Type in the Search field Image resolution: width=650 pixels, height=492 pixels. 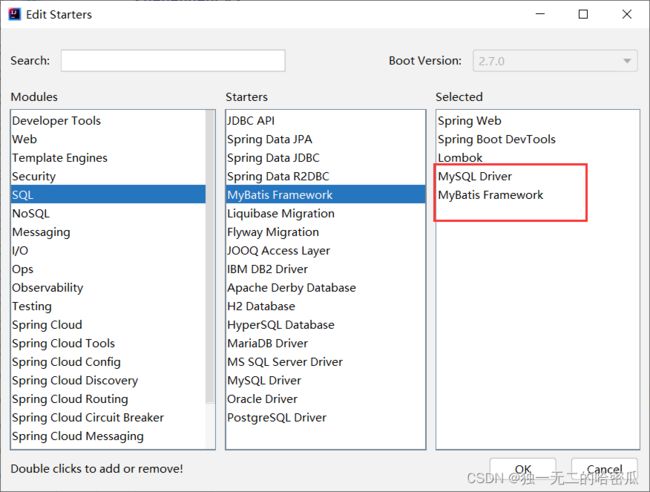[172, 61]
